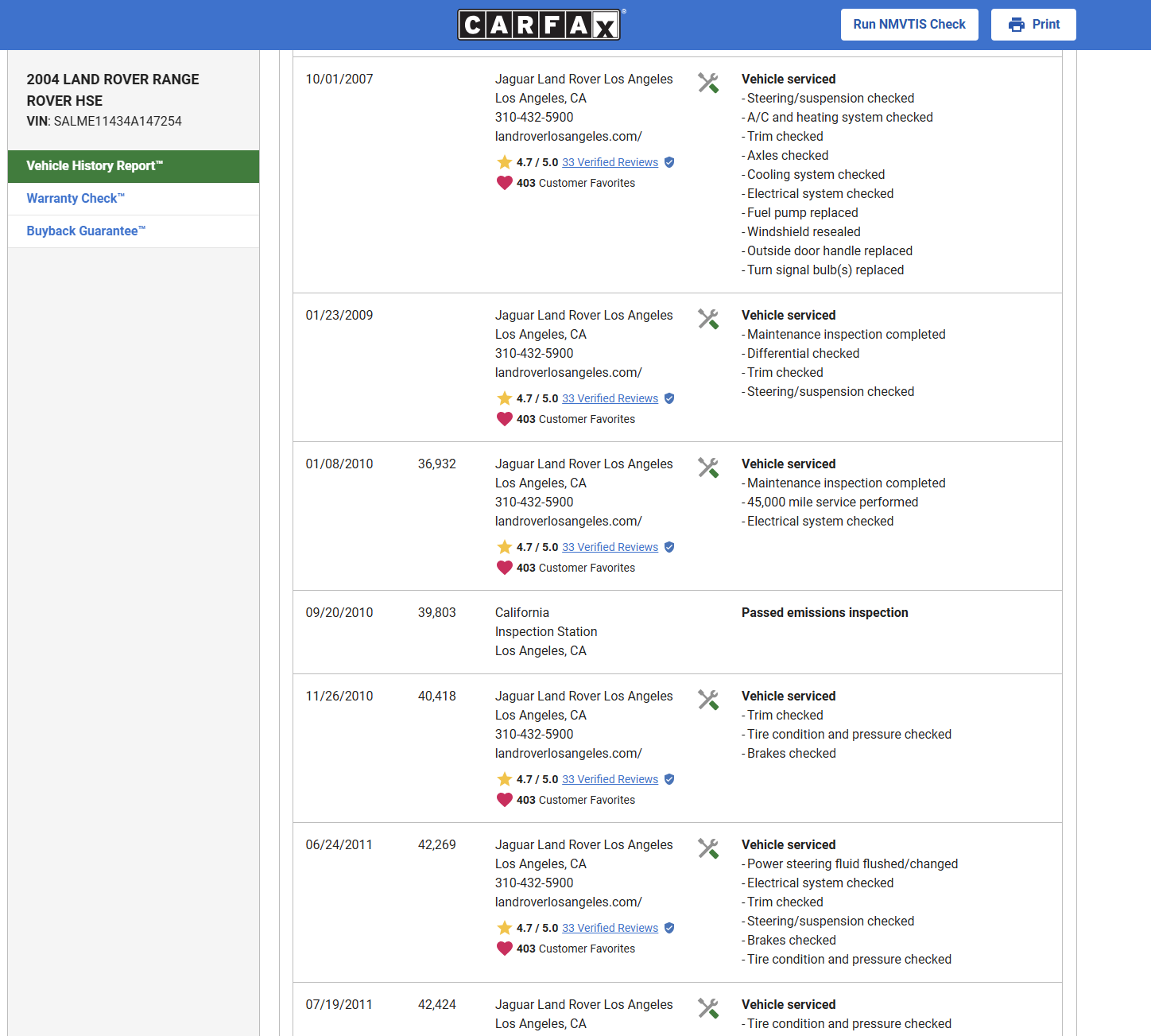This screenshot has height=1036, width=1151.
Task: Click the star rating icon in 06/24/2011 entry
Action: tap(504, 928)
